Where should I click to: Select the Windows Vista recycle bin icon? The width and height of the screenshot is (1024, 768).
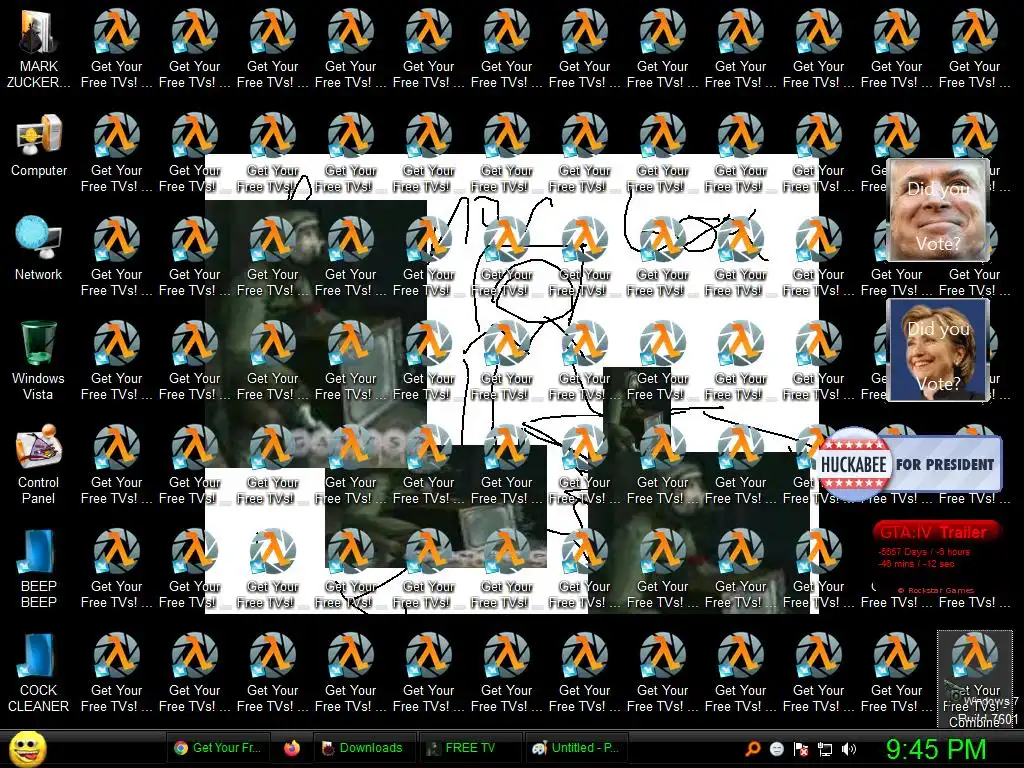[39, 360]
